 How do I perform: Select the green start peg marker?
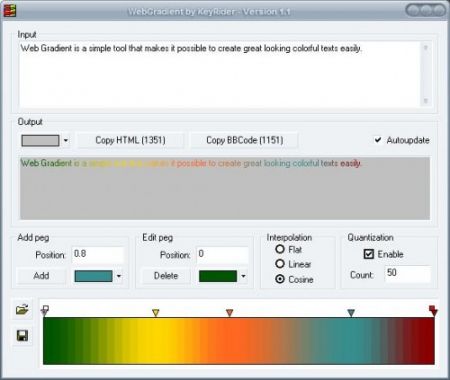[45, 310]
